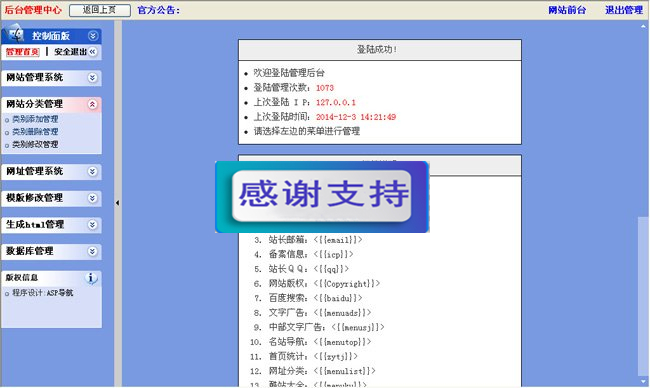Open 类别添加管理 in the sidebar
This screenshot has height=388, width=650.
pyautogui.click(x=35, y=119)
